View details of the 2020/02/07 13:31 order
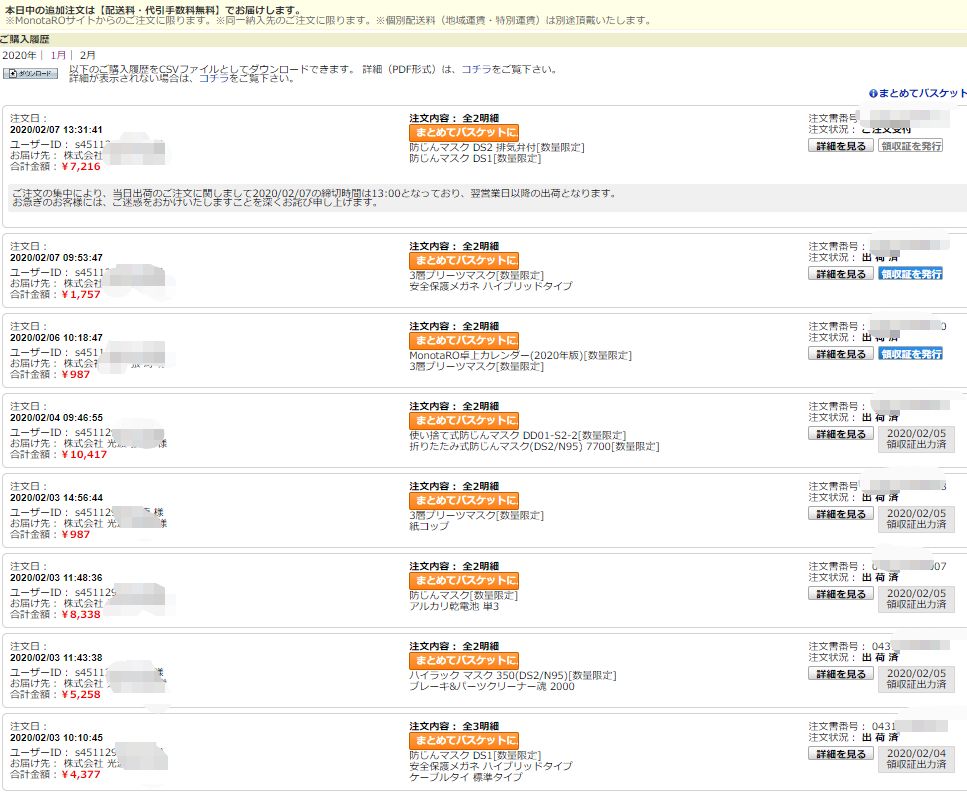The height and width of the screenshot is (799, 967). point(840,145)
